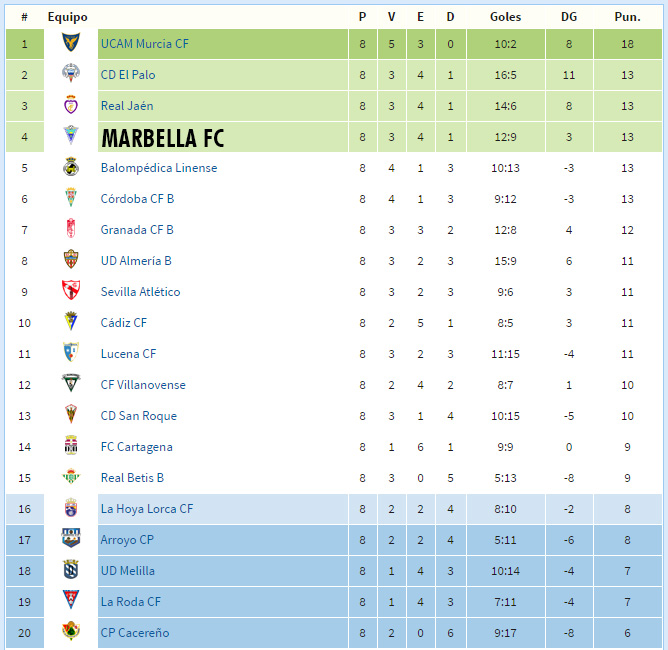Click the Marbella FC team crest

(71, 135)
